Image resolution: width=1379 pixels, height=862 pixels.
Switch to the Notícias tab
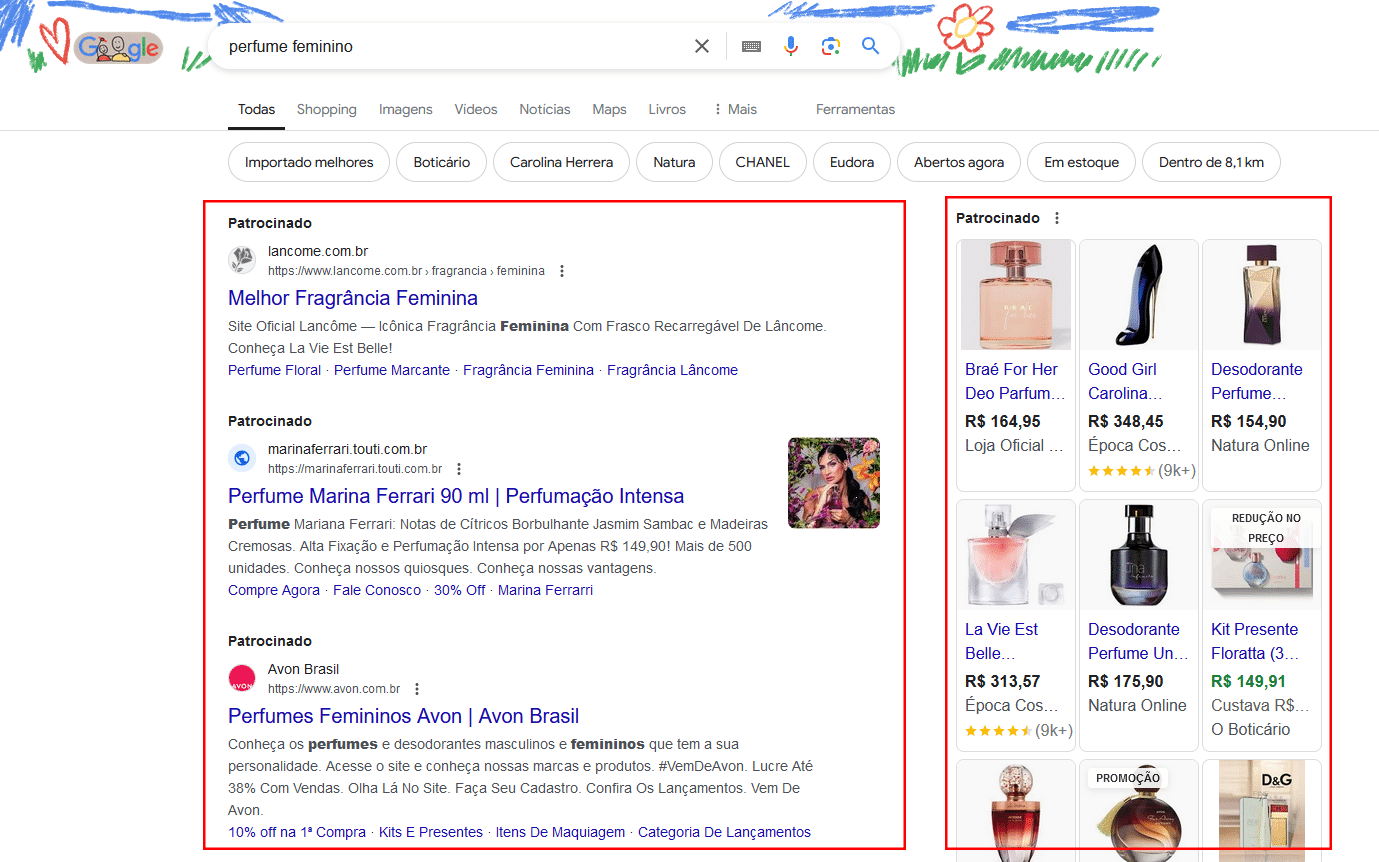point(545,109)
